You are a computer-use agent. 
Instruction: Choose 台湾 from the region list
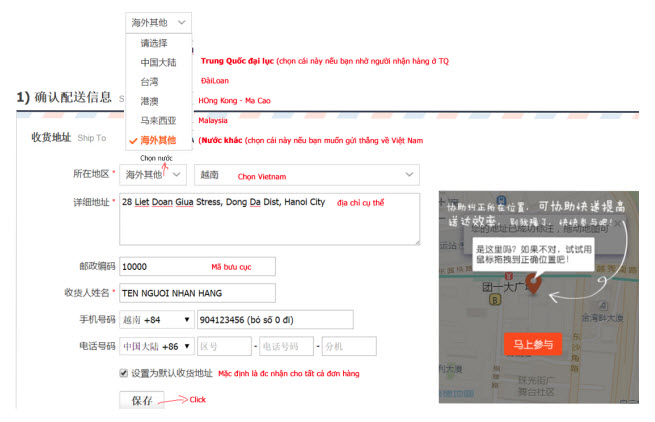[x=150, y=82]
